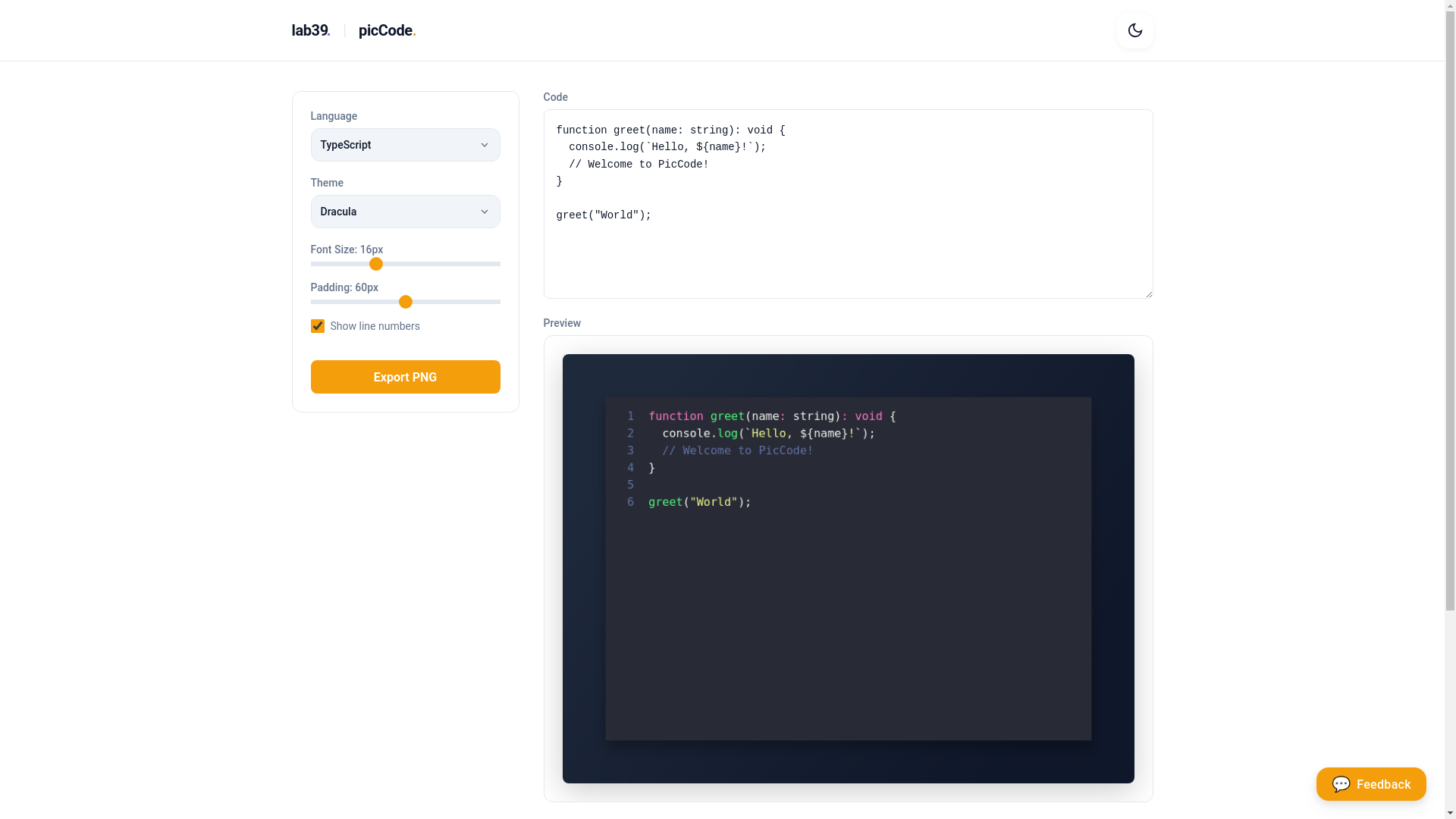
Task: Click the left end of Font Size track
Action: 314,264
